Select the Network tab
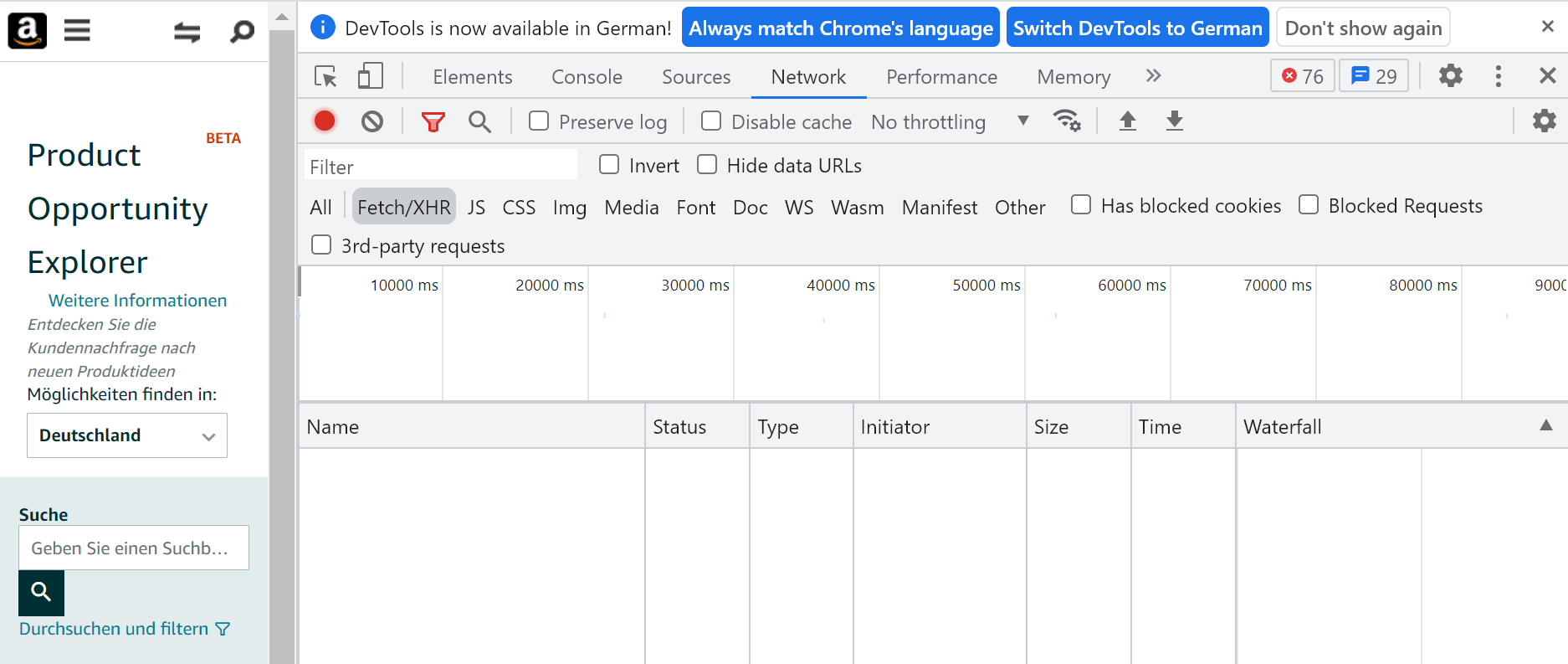This screenshot has width=1568, height=664. [808, 77]
